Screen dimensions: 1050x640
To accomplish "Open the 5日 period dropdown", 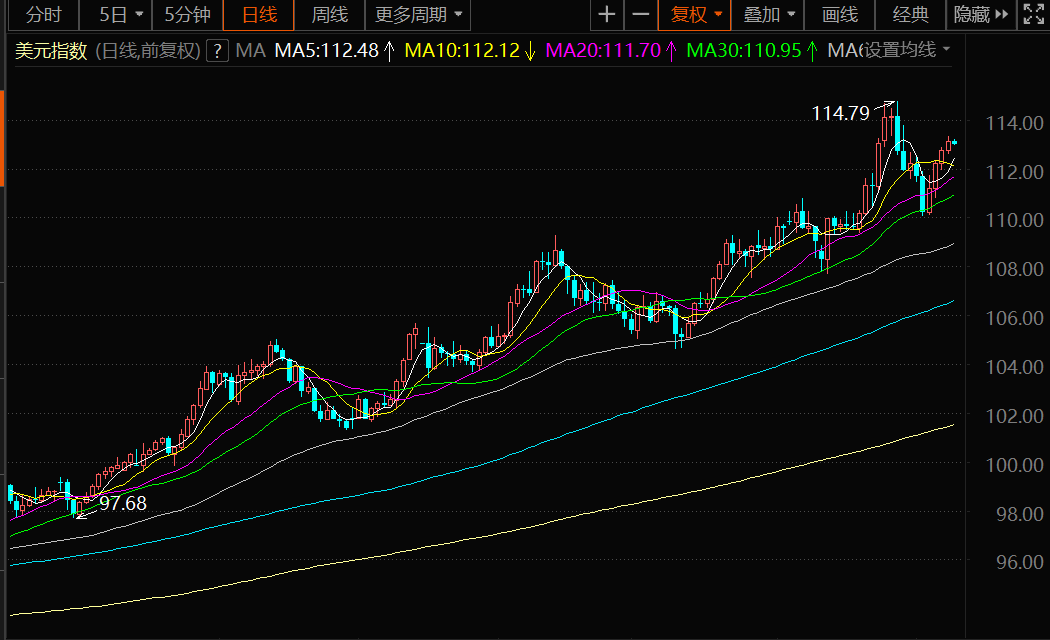I will 115,15.
